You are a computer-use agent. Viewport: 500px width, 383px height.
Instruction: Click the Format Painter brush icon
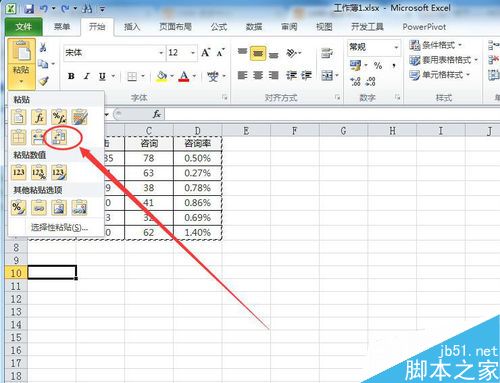click(x=44, y=80)
